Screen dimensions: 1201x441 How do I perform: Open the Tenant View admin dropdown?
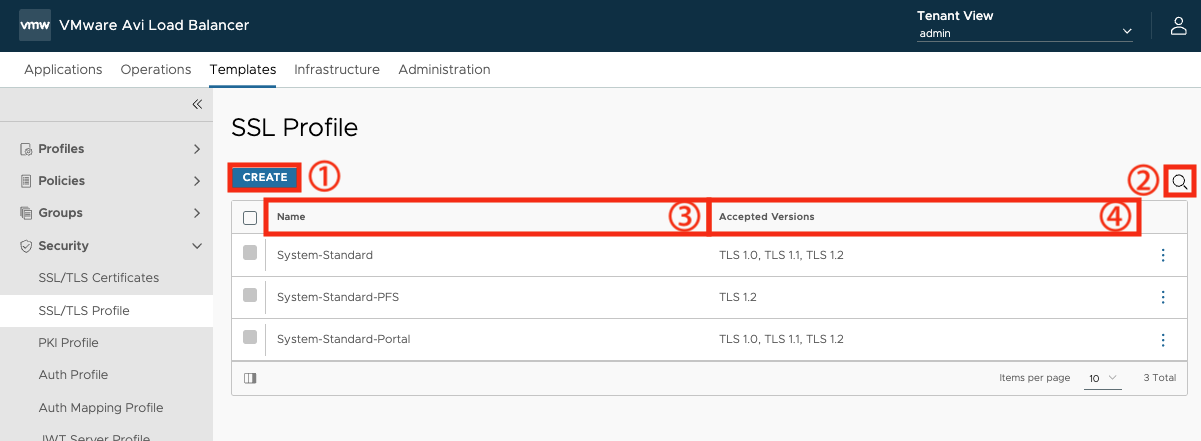pyautogui.click(x=1025, y=32)
